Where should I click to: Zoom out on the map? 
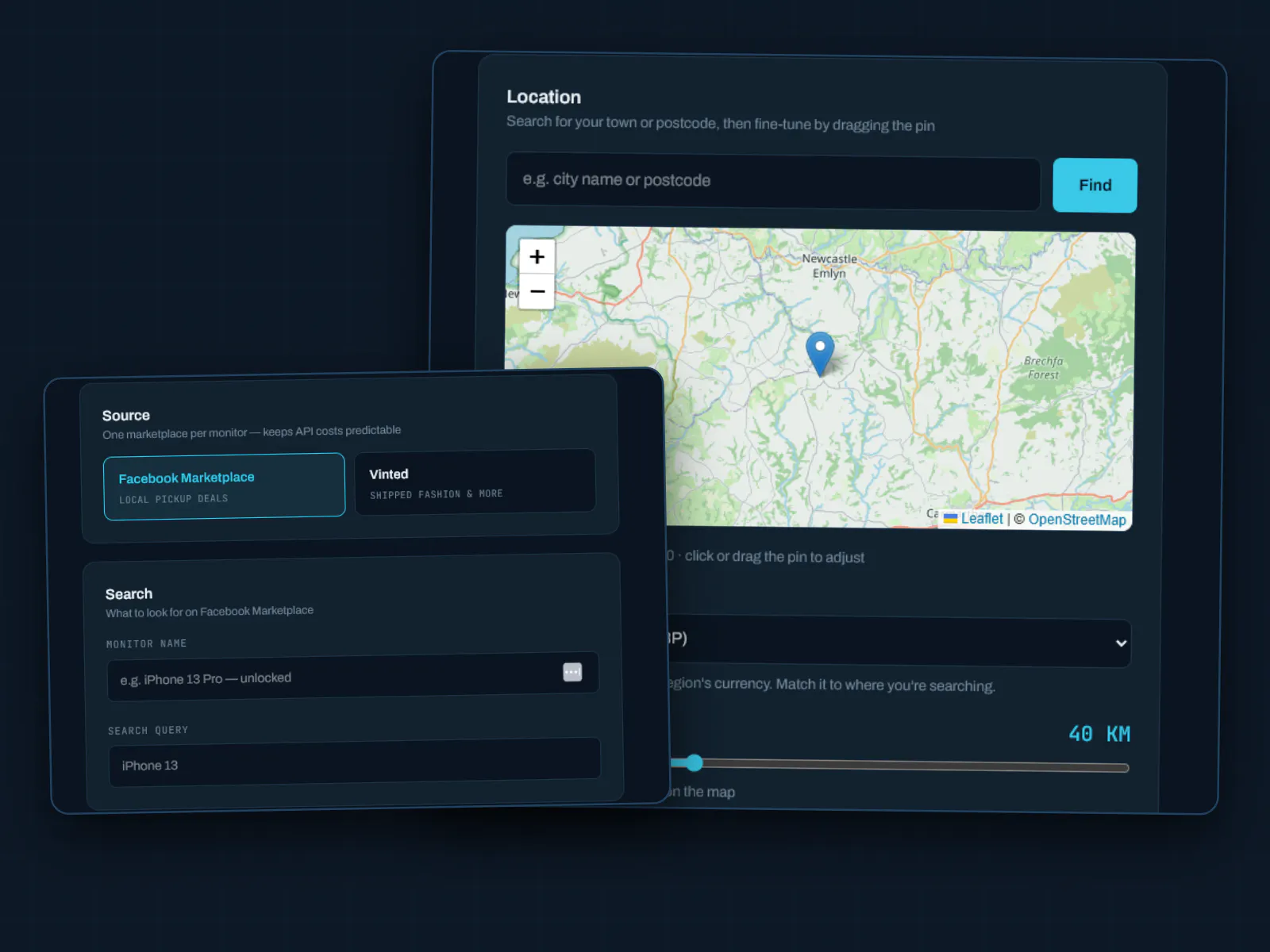[537, 291]
